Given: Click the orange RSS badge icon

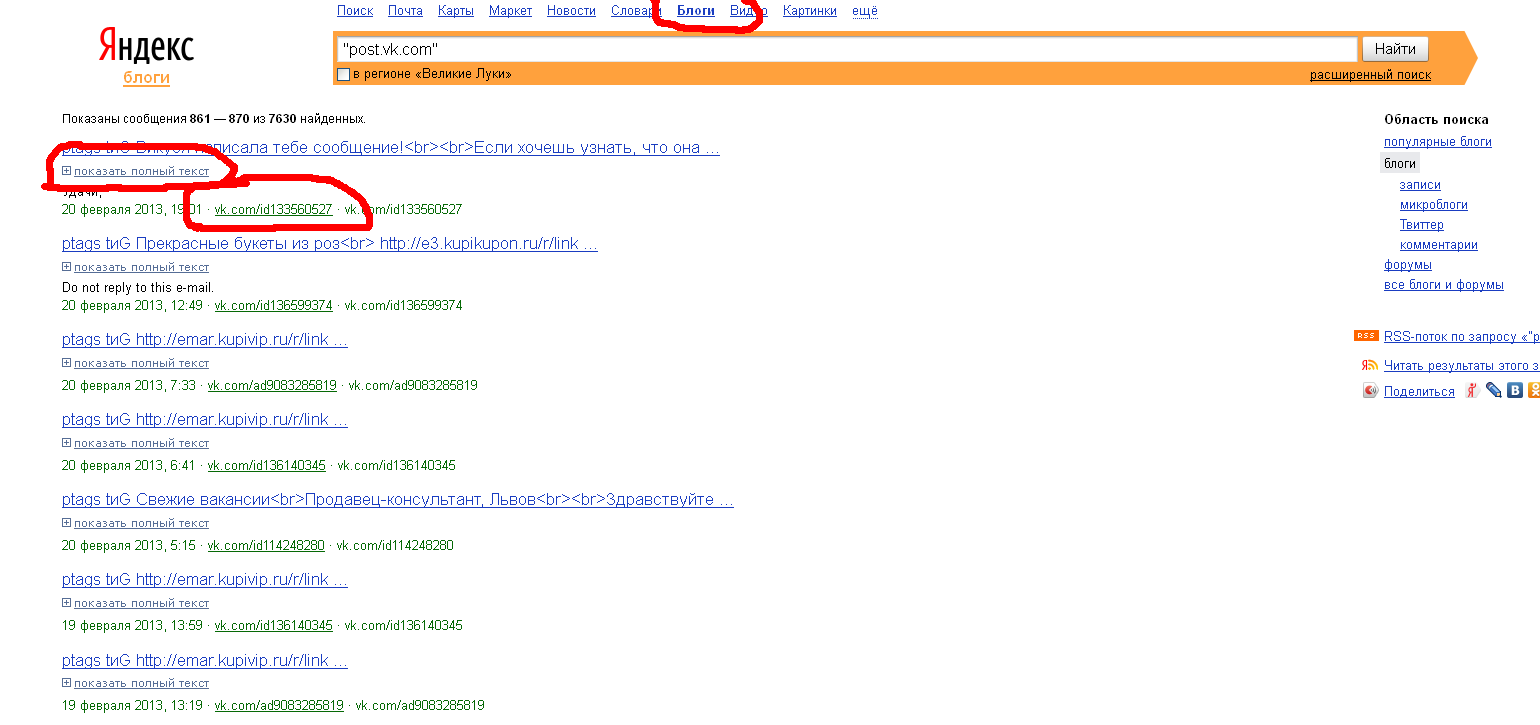Looking at the screenshot, I should click(x=1366, y=336).
